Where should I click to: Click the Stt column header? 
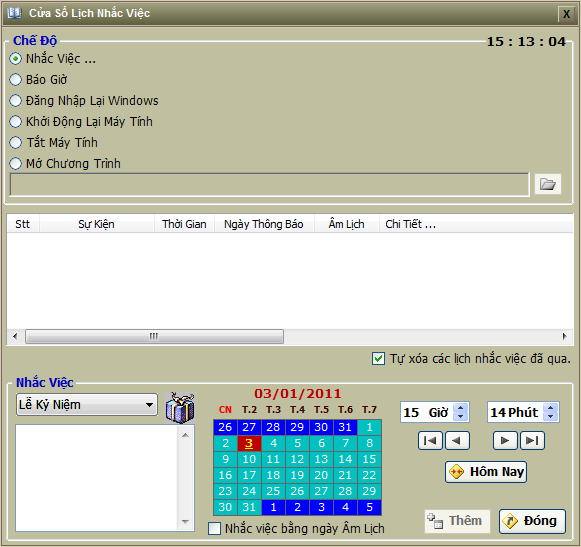click(23, 224)
